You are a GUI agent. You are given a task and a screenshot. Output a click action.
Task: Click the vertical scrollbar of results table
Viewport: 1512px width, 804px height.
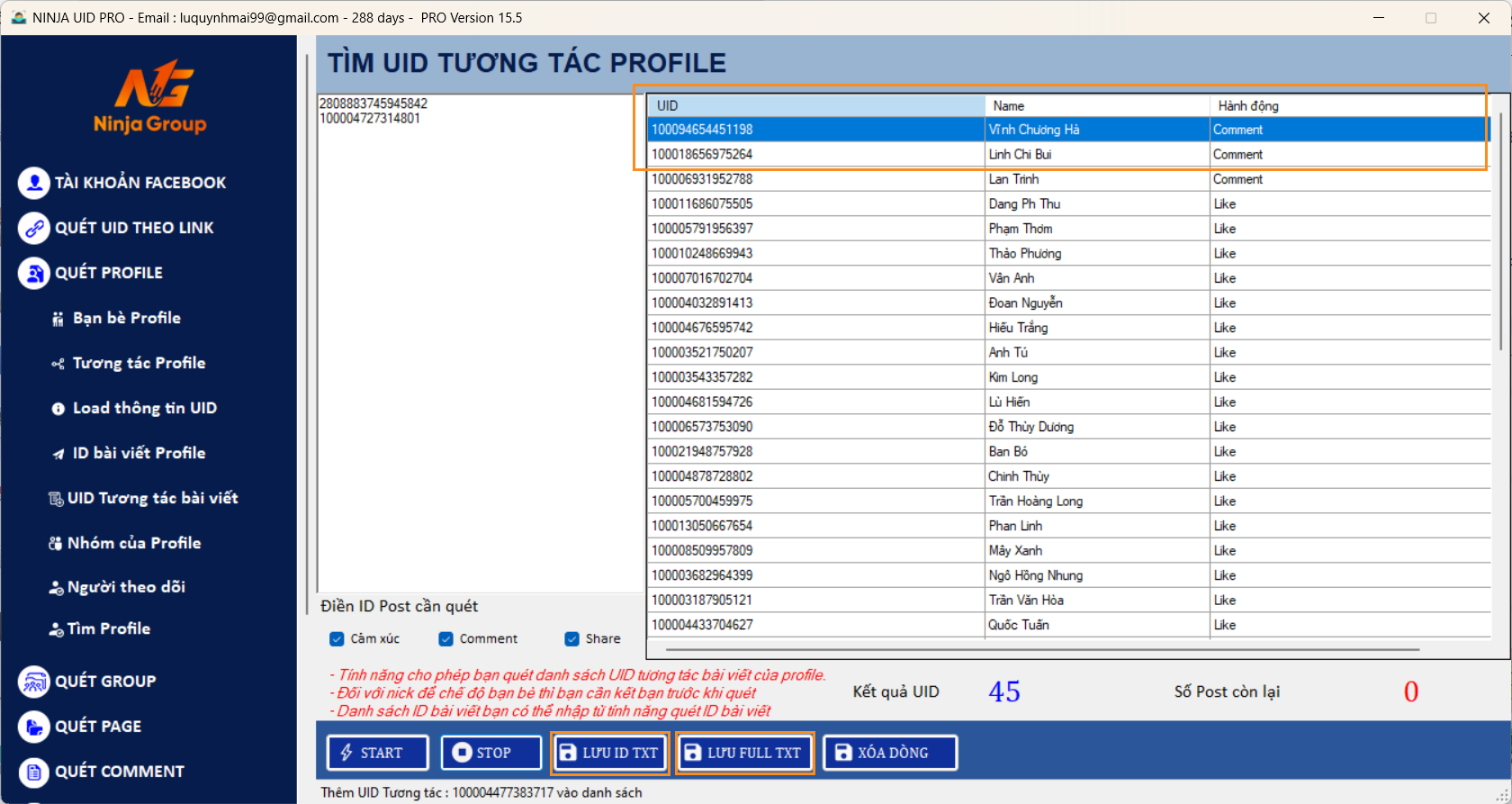(x=1500, y=231)
